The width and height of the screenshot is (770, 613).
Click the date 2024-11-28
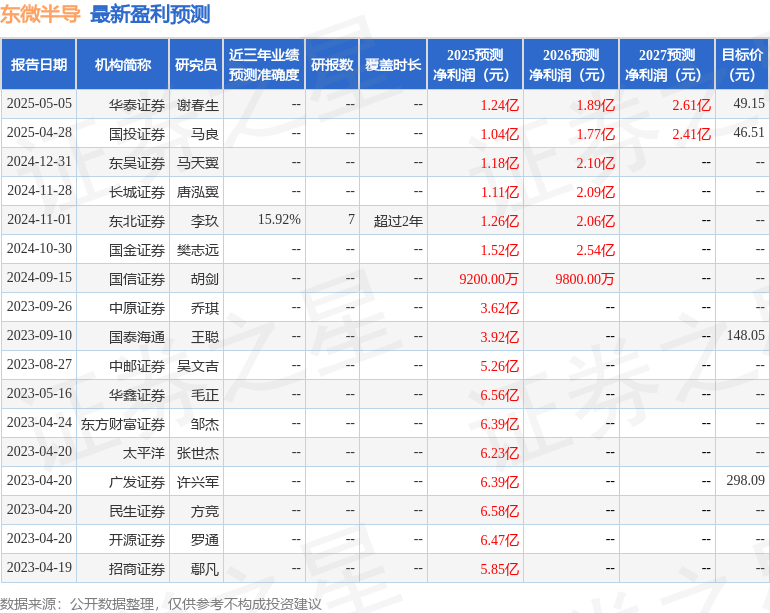[x=39, y=191]
